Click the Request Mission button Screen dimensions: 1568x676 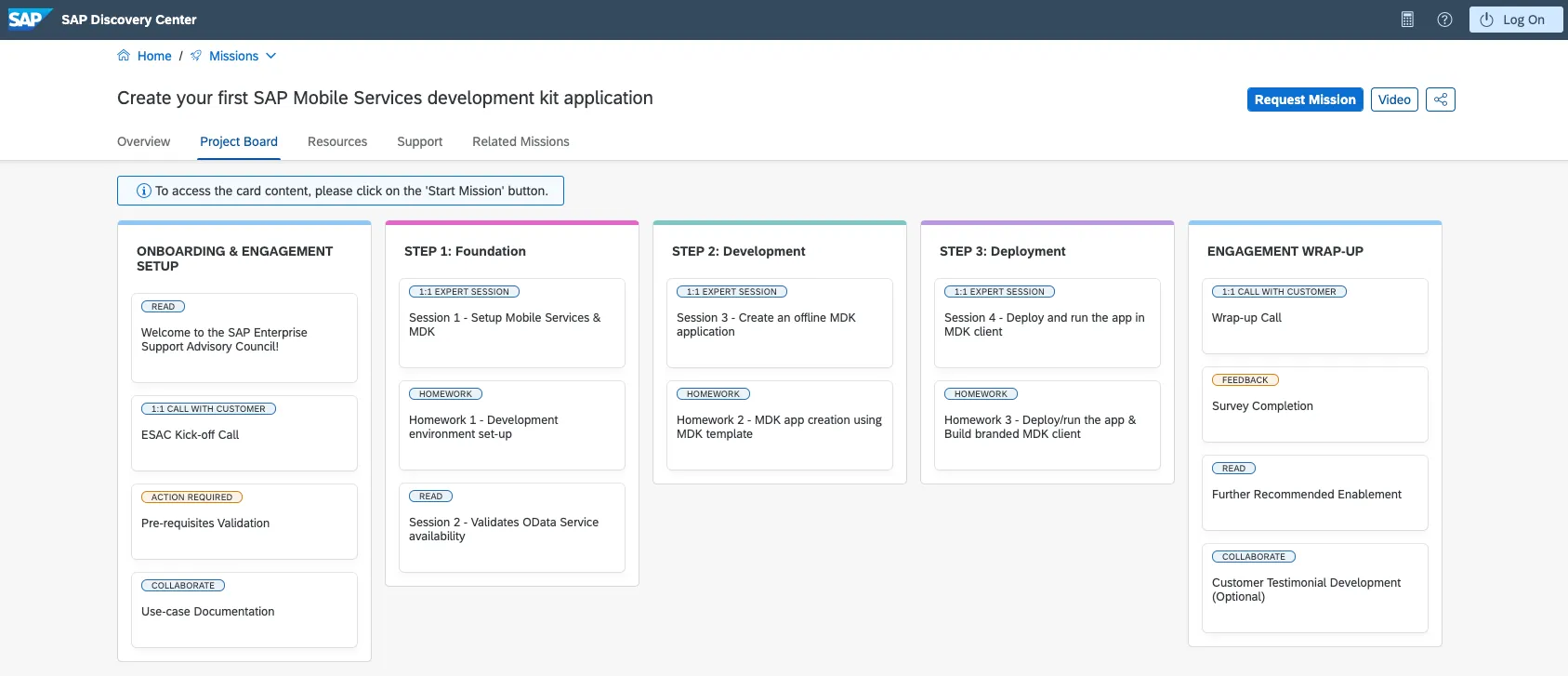[1304, 99]
